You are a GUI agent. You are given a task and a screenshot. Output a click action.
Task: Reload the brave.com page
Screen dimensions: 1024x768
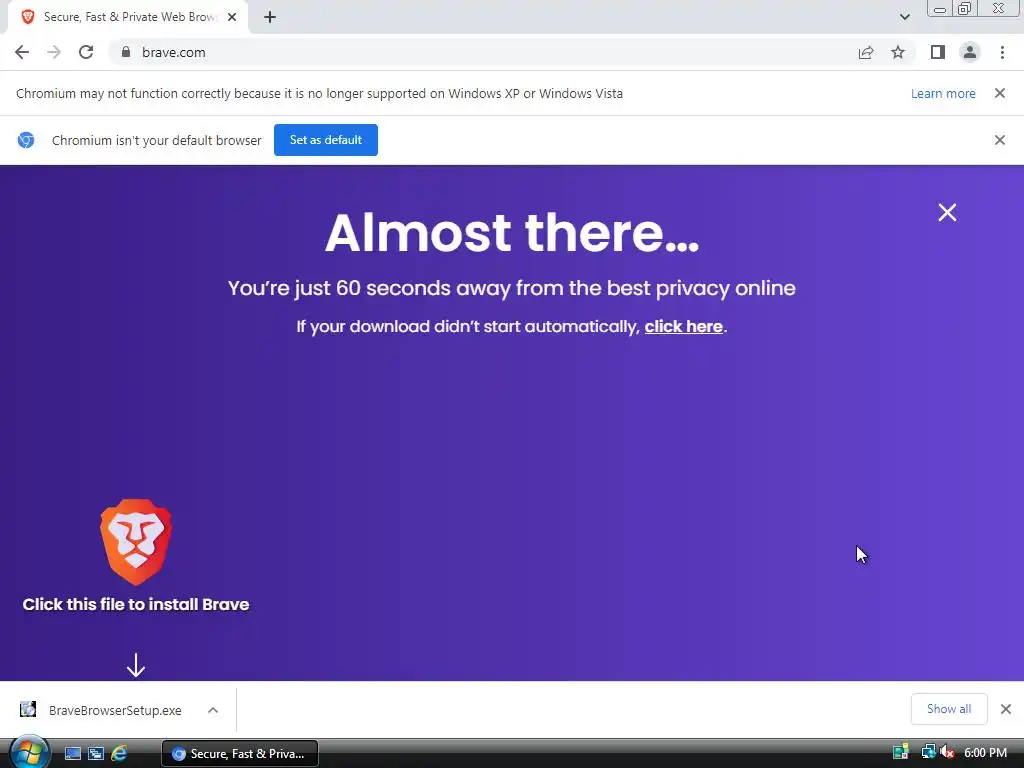[x=86, y=52]
